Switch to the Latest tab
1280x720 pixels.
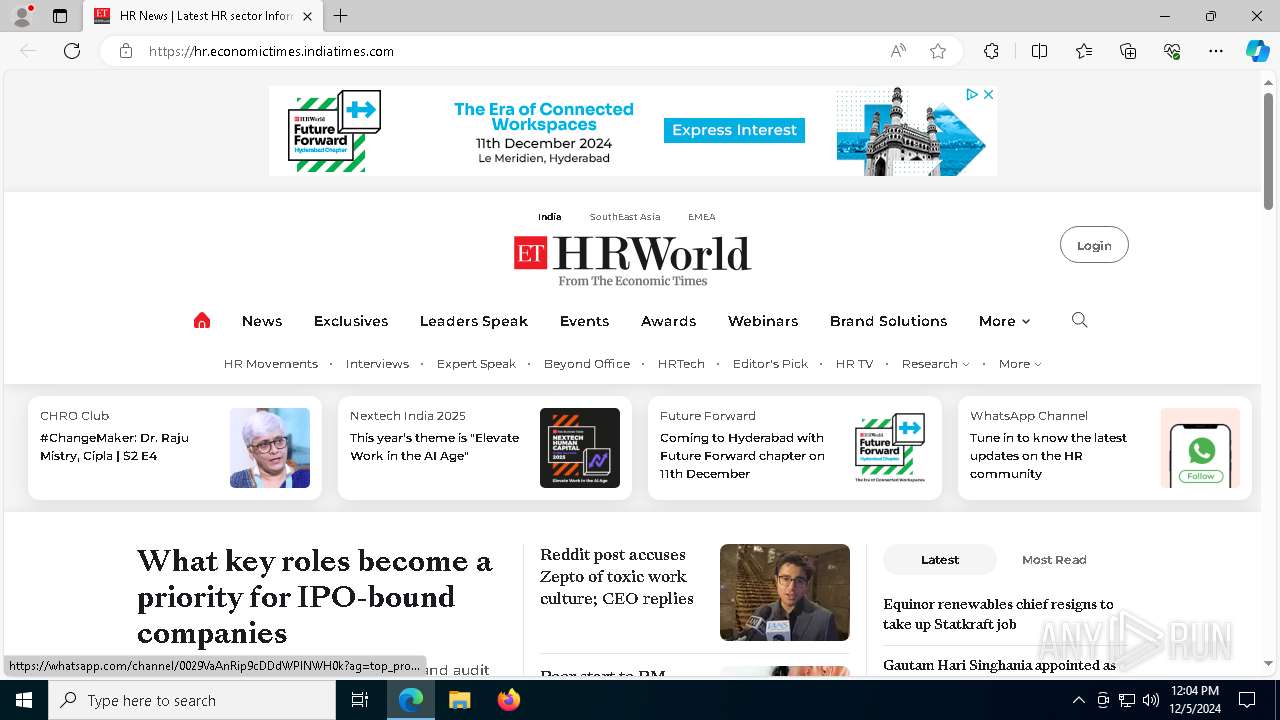pos(940,560)
